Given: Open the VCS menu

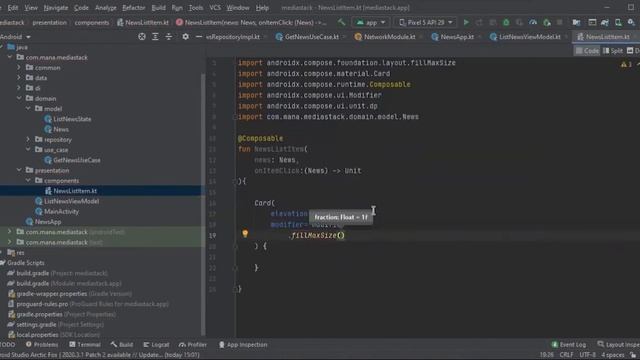Looking at the screenshot, I should [215, 7].
